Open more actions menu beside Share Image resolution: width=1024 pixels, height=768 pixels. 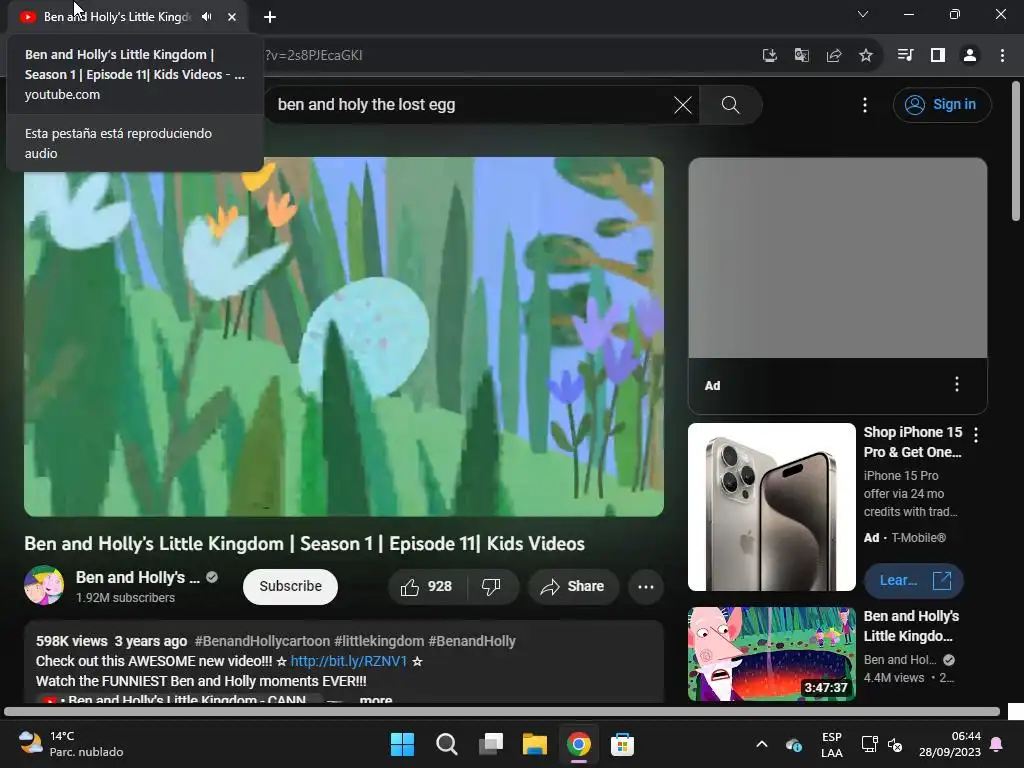point(645,586)
